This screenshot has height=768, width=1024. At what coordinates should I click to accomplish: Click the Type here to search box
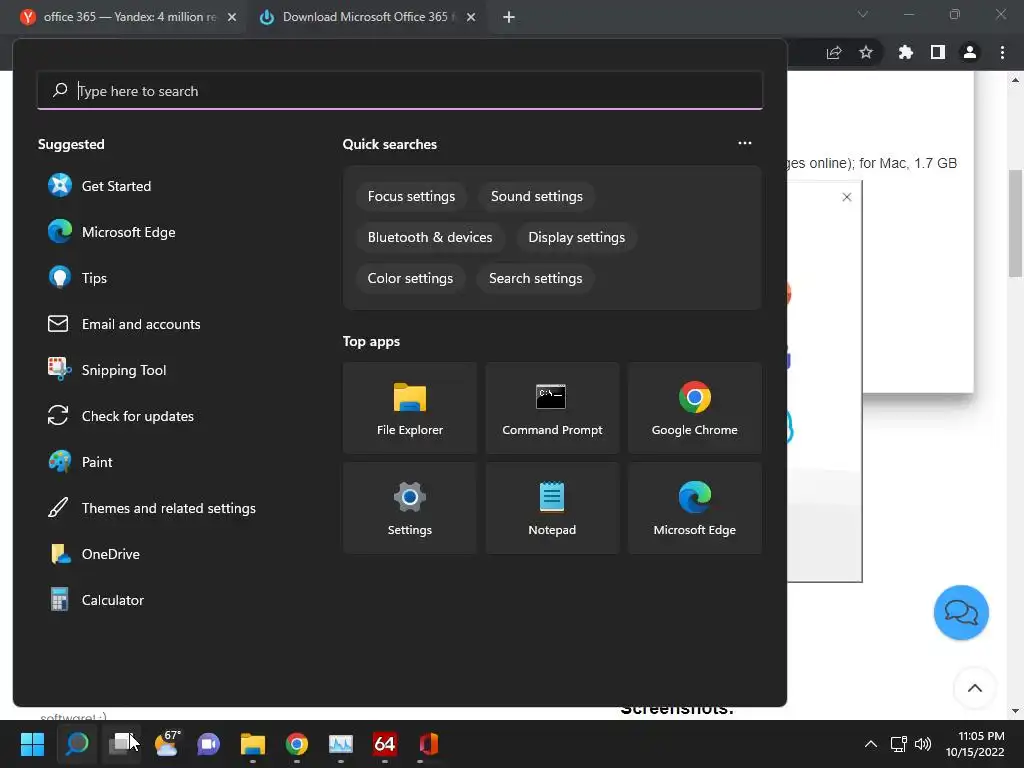pos(400,91)
